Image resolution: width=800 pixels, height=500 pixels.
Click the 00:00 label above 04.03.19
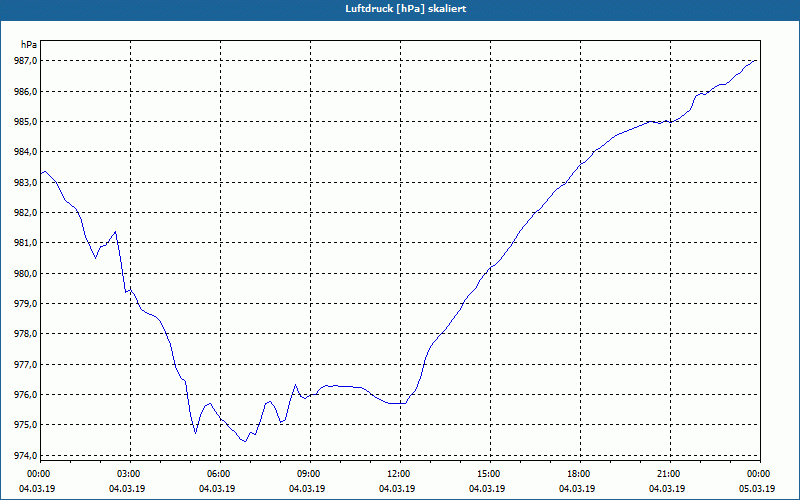[x=40, y=474]
